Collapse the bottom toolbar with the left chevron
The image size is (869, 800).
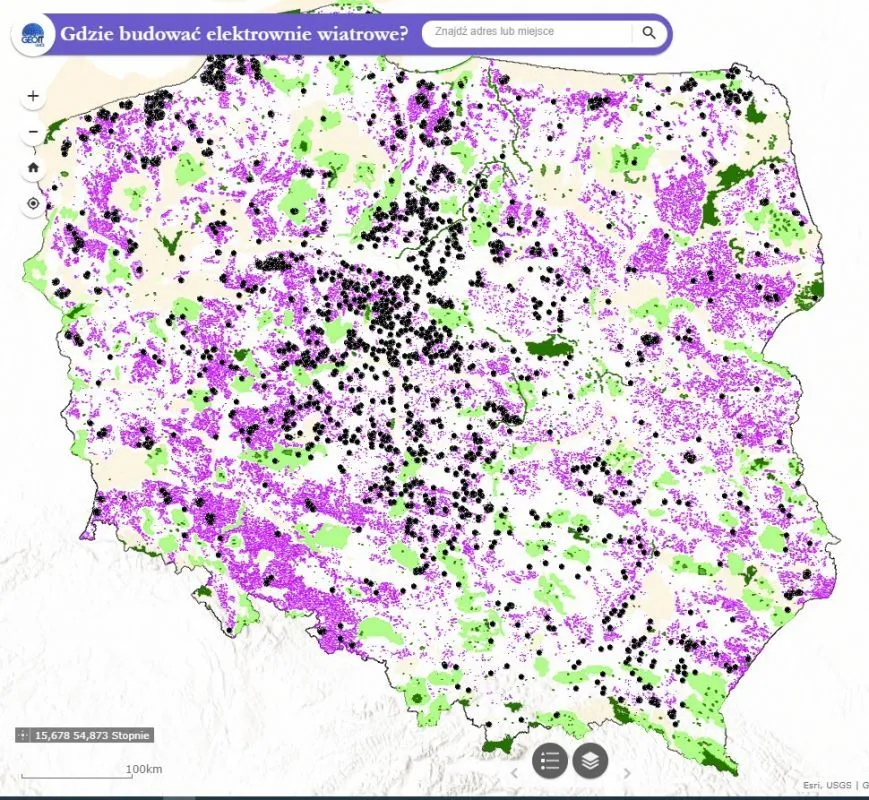pyautogui.click(x=514, y=775)
